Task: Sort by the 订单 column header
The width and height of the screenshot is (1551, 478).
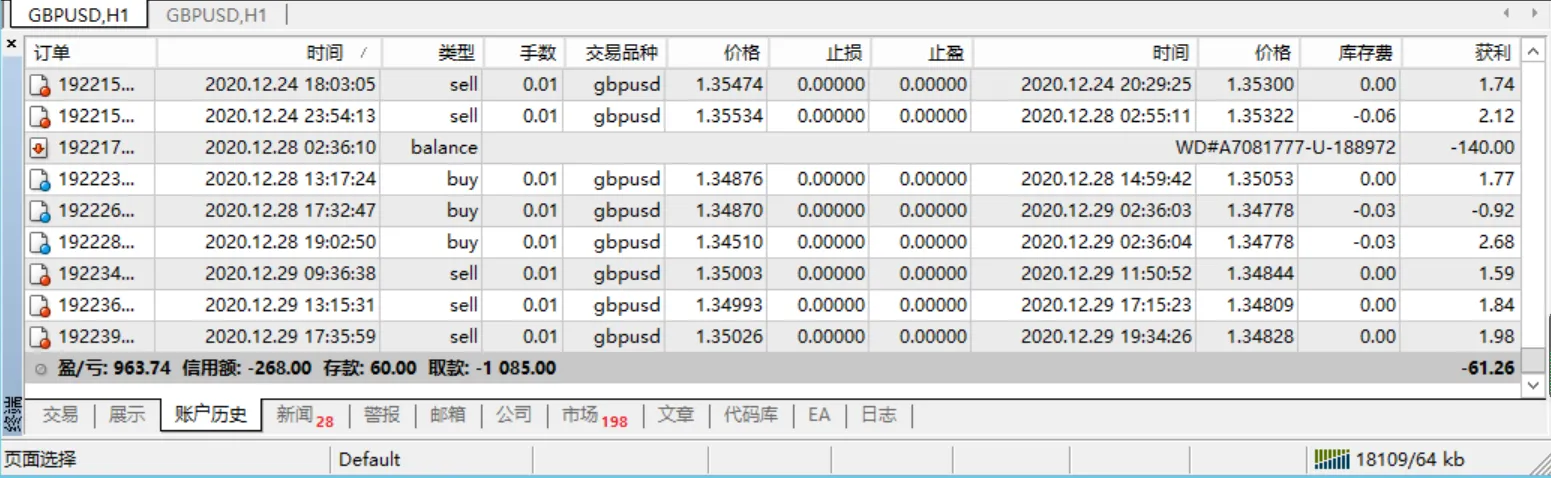Action: pos(91,53)
